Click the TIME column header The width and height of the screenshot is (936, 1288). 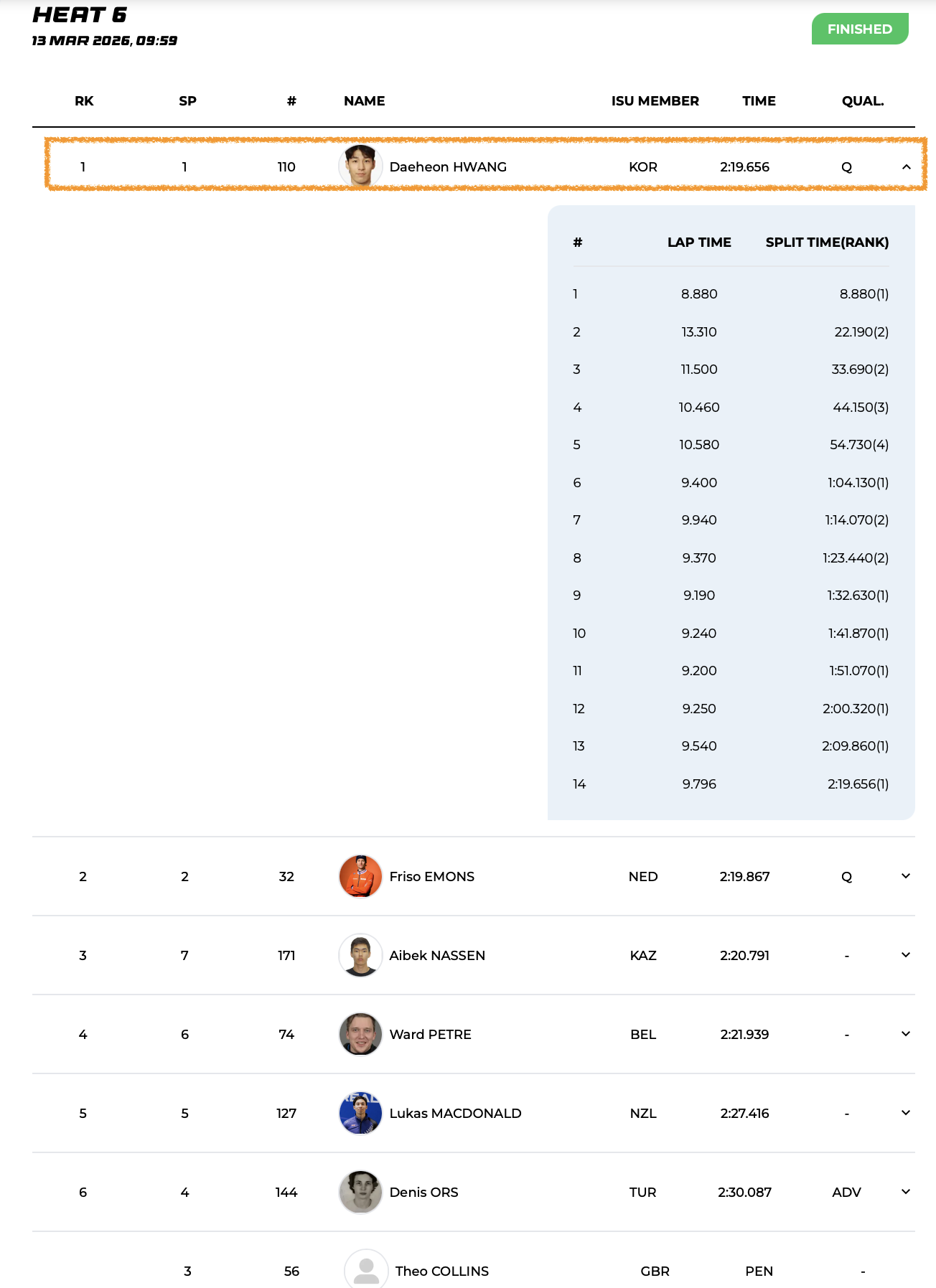coord(759,101)
